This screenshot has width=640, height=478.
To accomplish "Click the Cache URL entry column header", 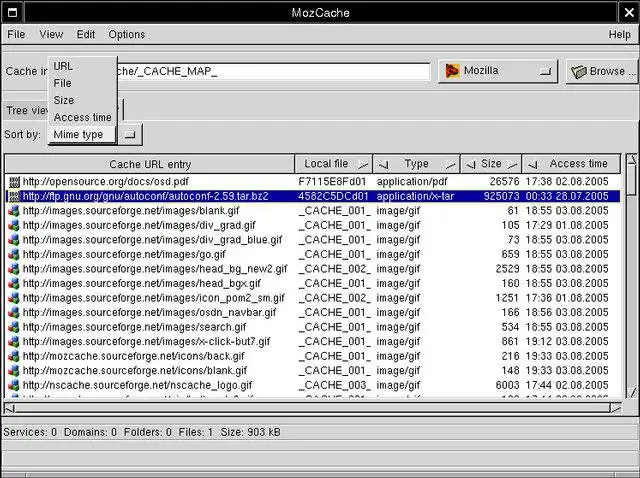I will pyautogui.click(x=150, y=164).
